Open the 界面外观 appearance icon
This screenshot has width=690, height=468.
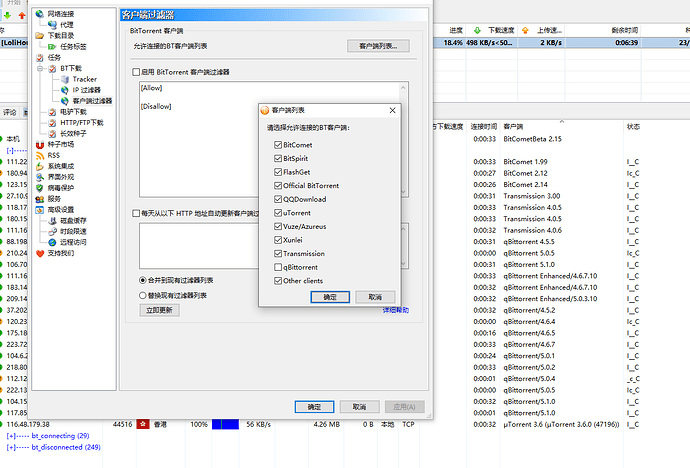(x=40, y=177)
